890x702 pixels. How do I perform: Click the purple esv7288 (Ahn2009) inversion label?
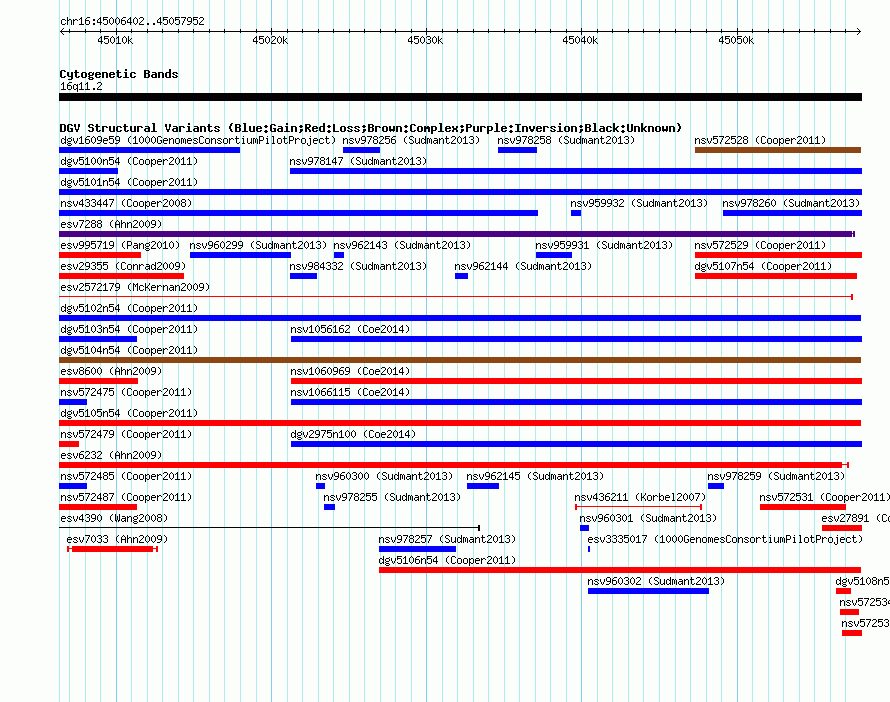coord(111,224)
